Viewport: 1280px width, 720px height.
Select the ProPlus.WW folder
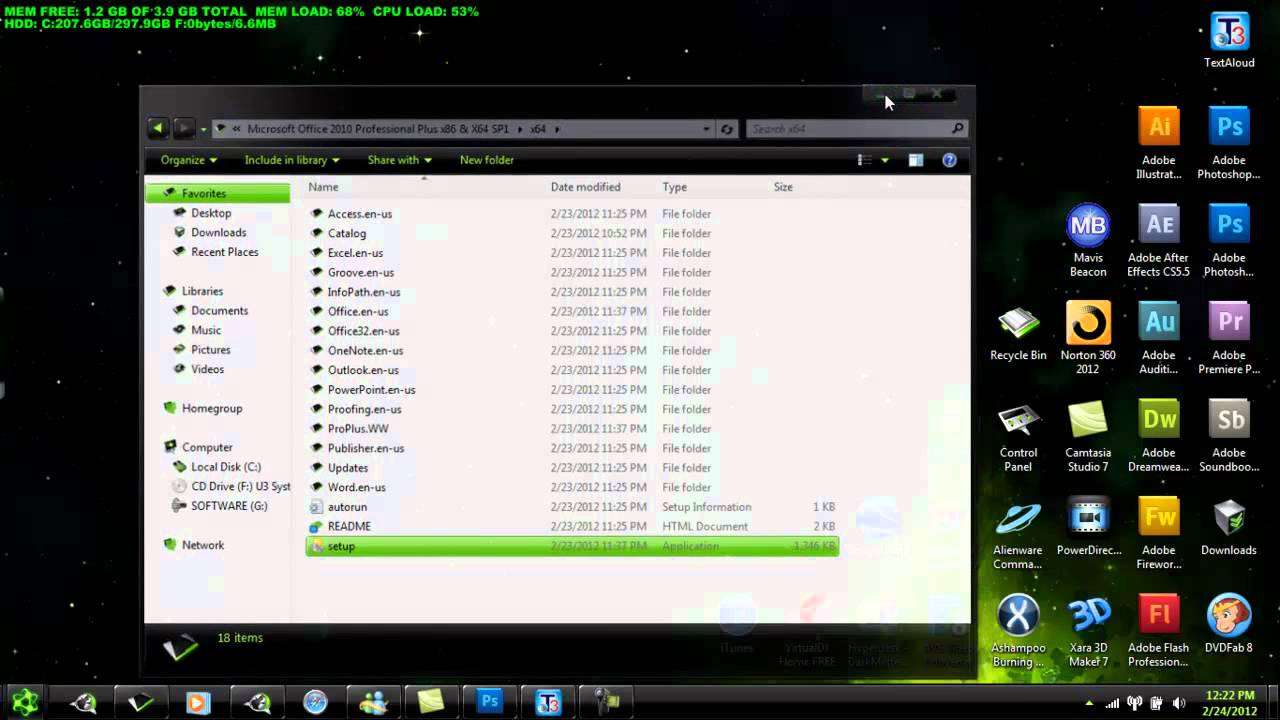[572, 429]
